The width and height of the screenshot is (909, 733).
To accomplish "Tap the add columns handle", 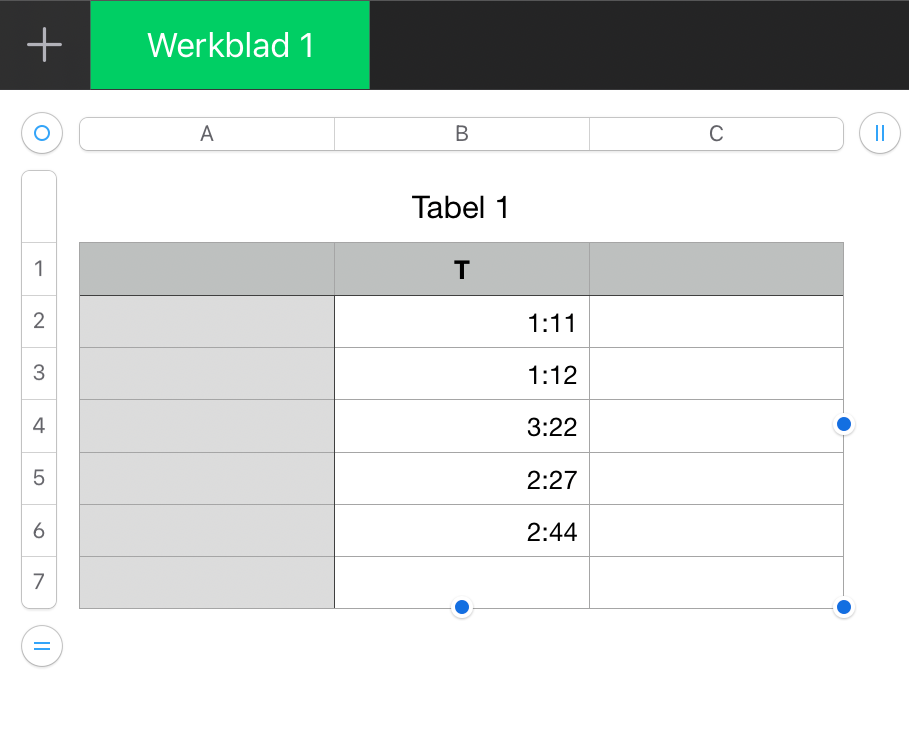I will coord(880,133).
